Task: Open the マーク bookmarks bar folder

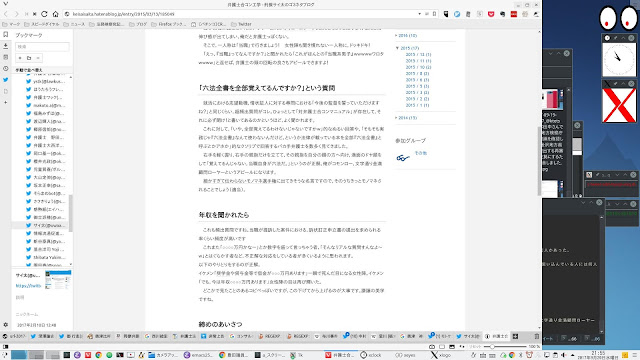Action: click(11, 24)
